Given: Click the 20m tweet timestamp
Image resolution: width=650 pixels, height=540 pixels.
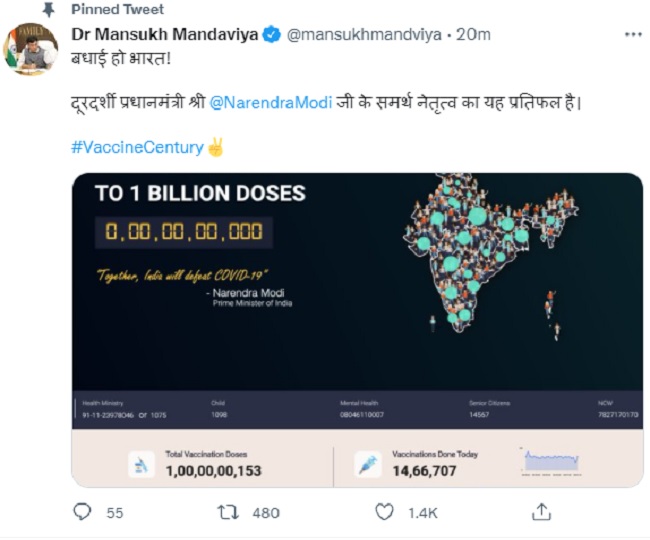Looking at the screenshot, I should [x=473, y=34].
